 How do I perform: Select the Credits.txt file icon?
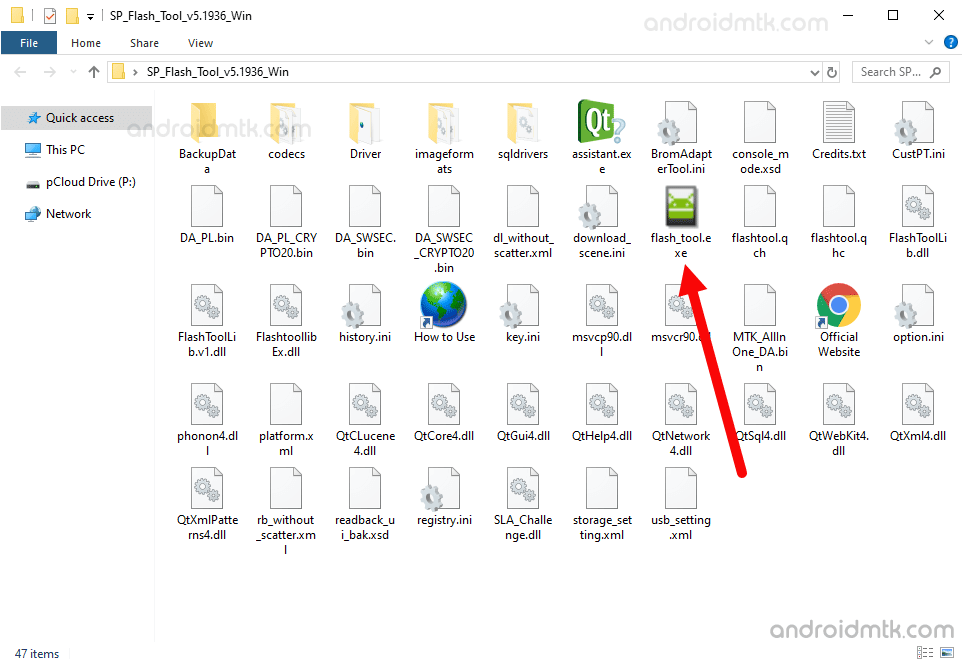tap(839, 122)
